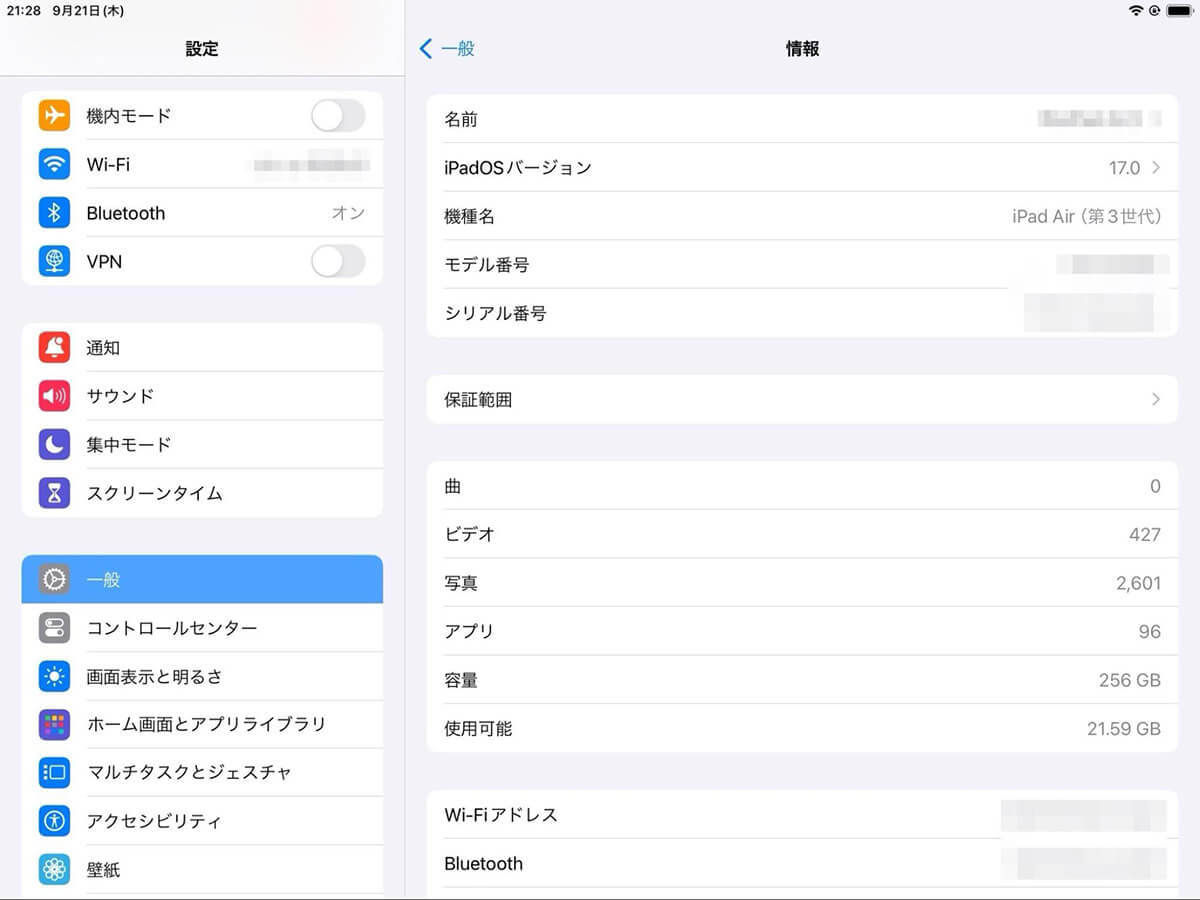Open 画面表示と明るさ settings
This screenshot has width=1200, height=900.
tap(202, 676)
